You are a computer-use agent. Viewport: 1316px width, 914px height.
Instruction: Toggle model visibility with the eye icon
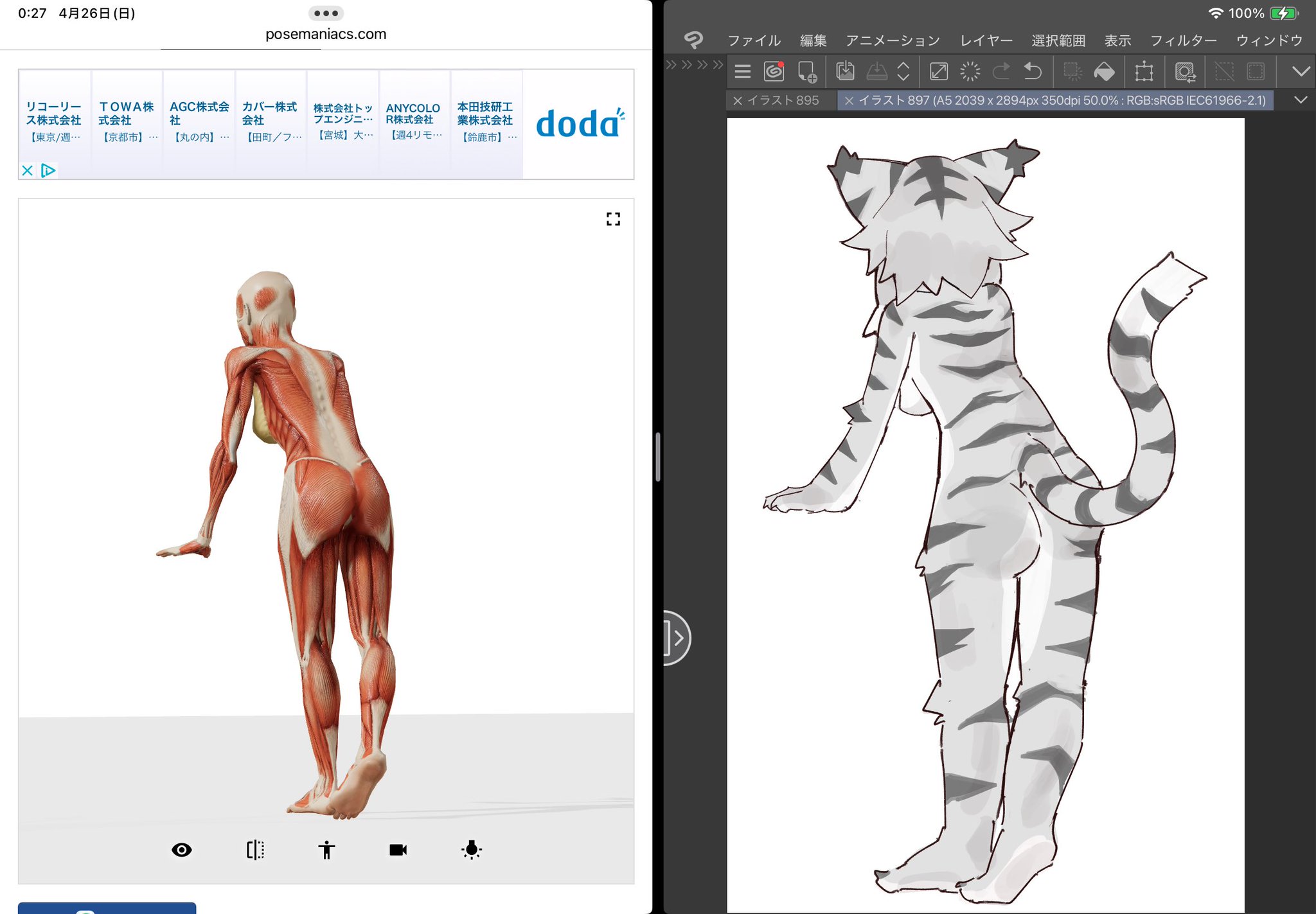coord(182,850)
